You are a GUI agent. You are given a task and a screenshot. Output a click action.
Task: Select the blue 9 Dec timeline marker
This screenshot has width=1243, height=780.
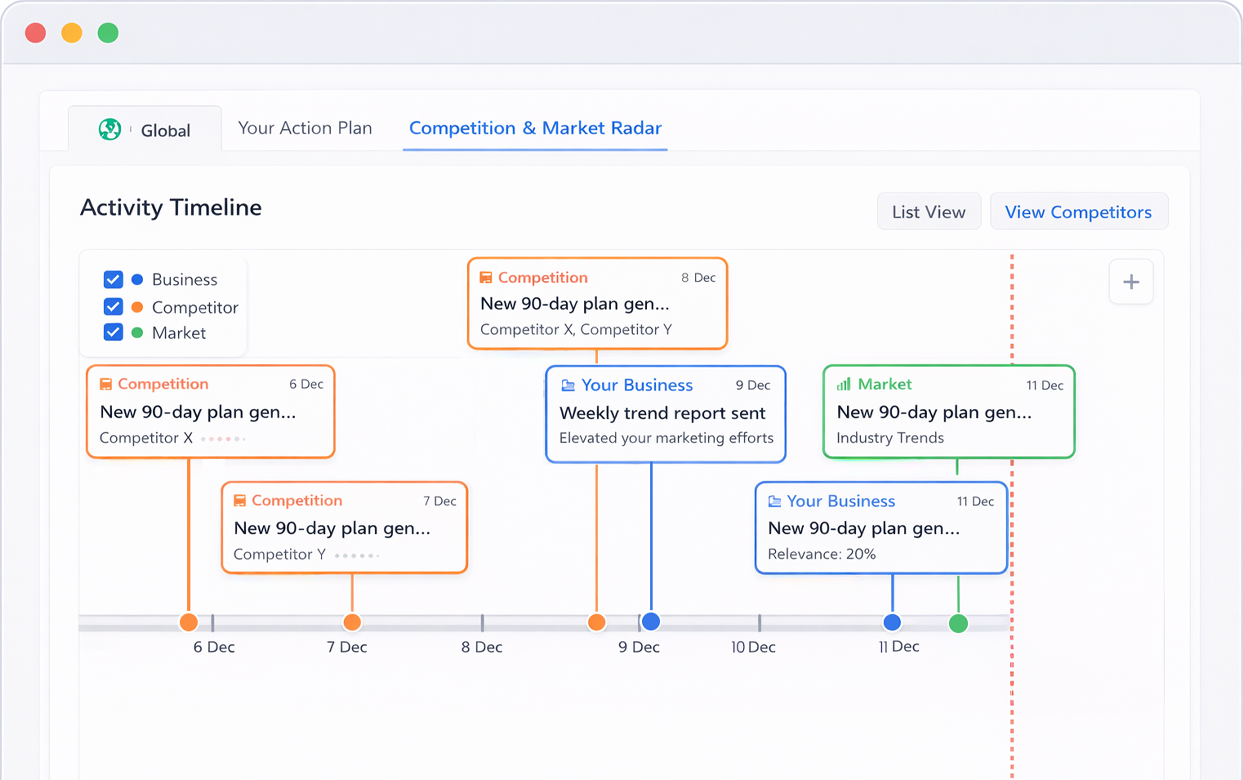click(x=651, y=621)
